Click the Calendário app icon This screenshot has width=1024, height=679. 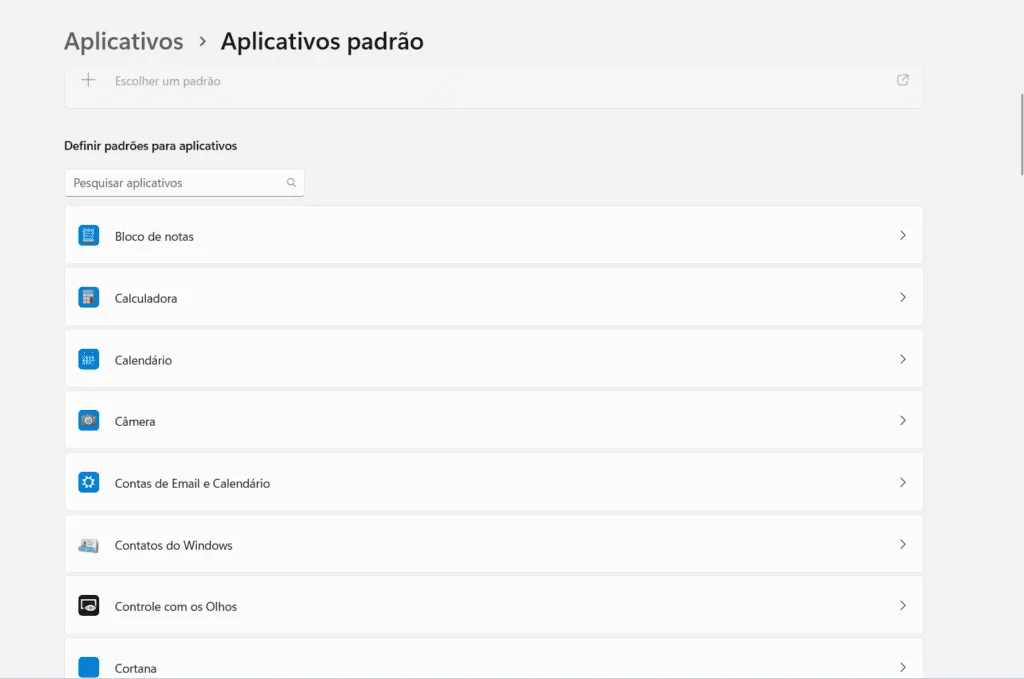(x=89, y=360)
